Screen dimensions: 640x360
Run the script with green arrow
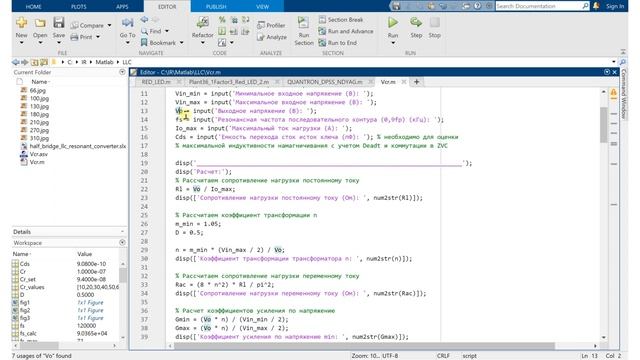(393, 22)
